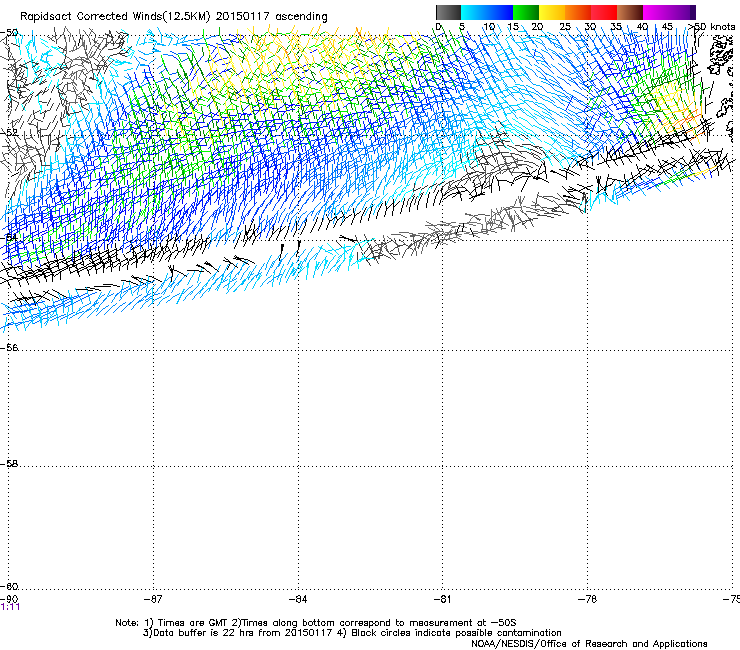Click the 'NOAA/NESDIS/Office of Research and Applications' credit
Screen dimensions: 740x650
(589, 644)
